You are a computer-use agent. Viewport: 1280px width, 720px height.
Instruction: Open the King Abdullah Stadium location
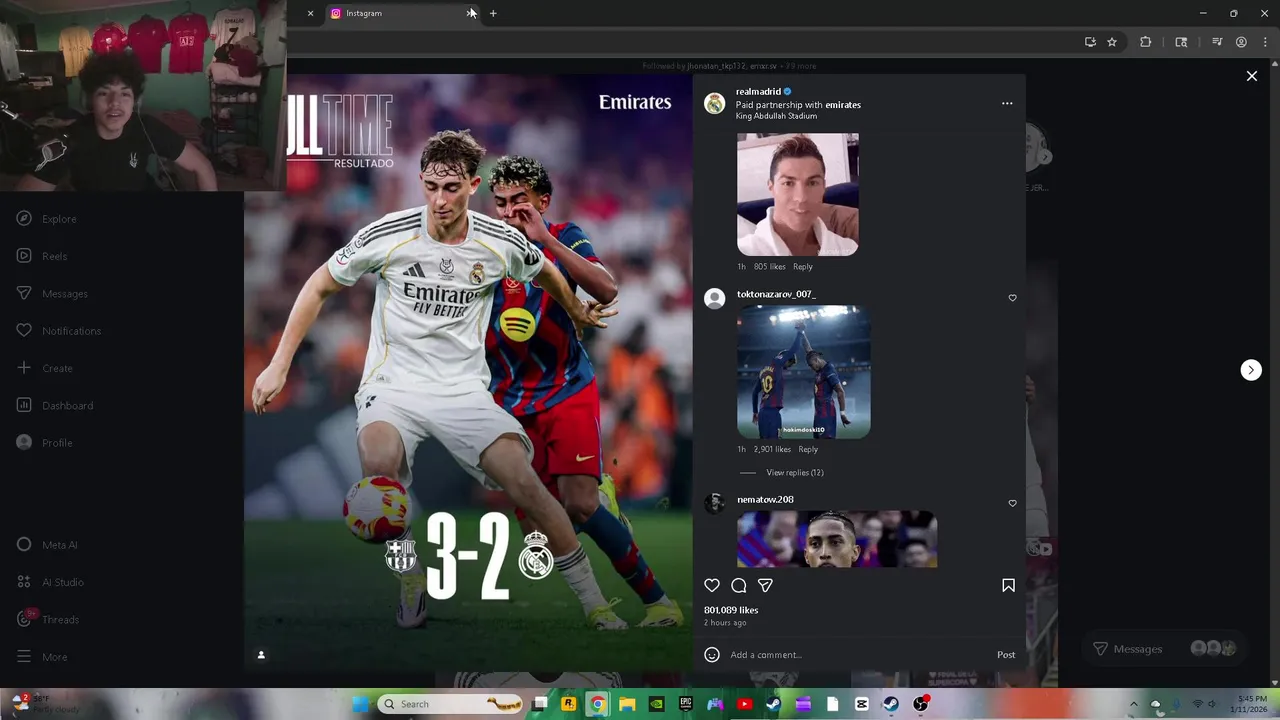[776, 116]
